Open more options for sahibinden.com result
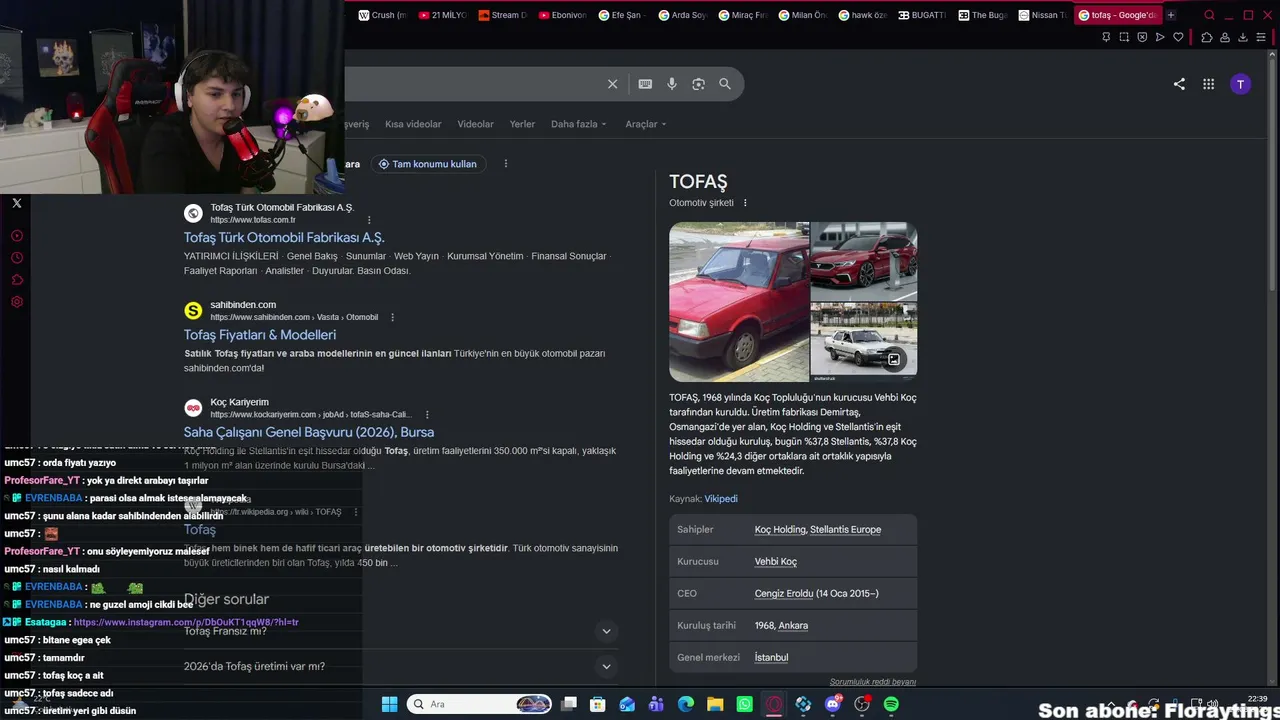The width and height of the screenshot is (1280, 720). click(x=392, y=317)
